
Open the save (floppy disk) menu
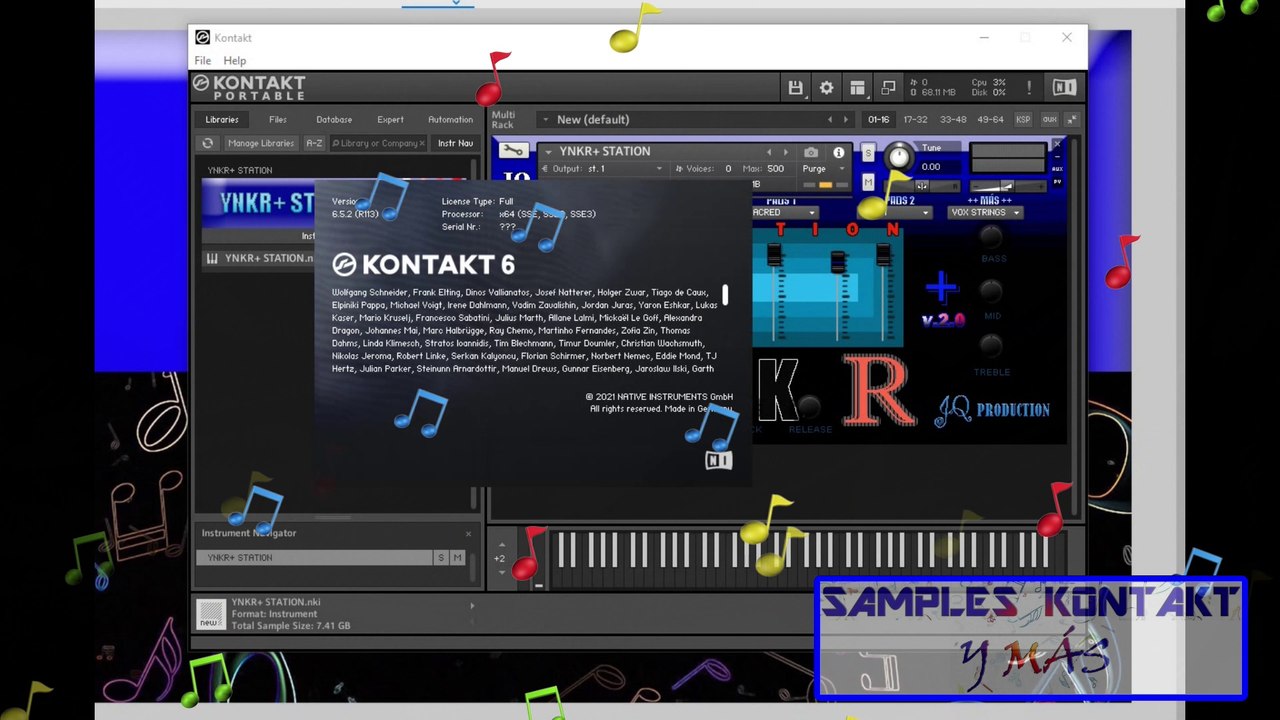coord(795,88)
